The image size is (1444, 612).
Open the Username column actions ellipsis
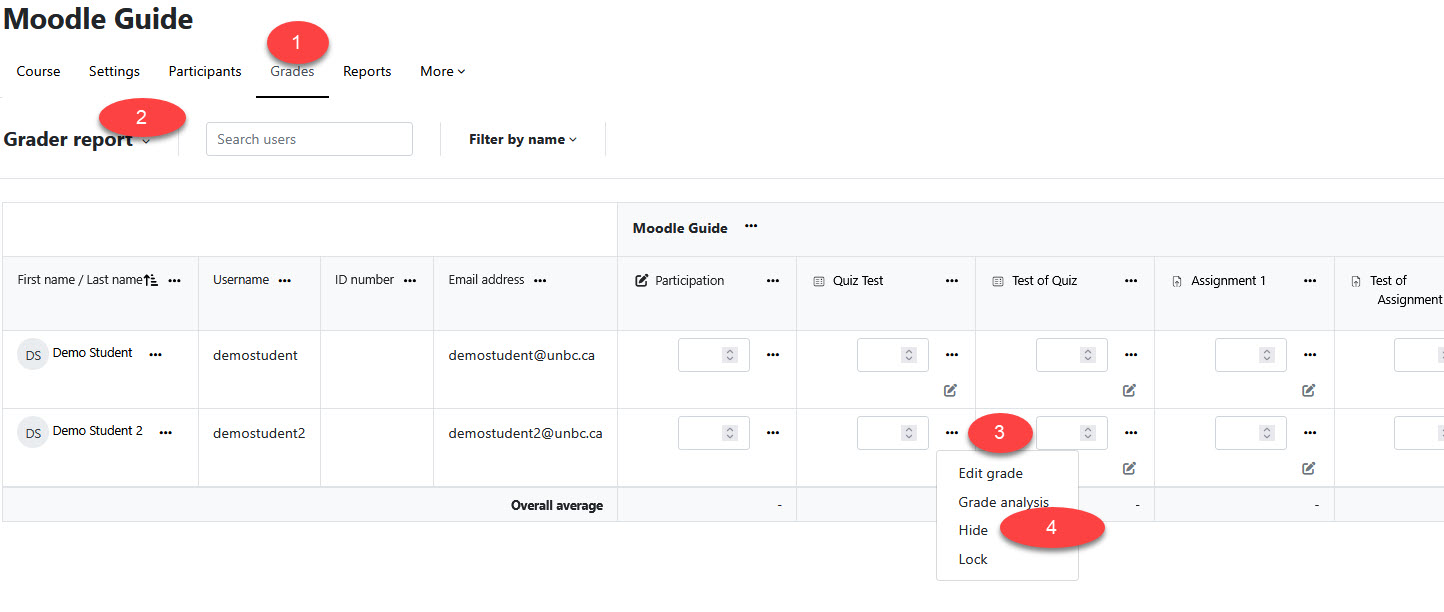click(x=285, y=281)
